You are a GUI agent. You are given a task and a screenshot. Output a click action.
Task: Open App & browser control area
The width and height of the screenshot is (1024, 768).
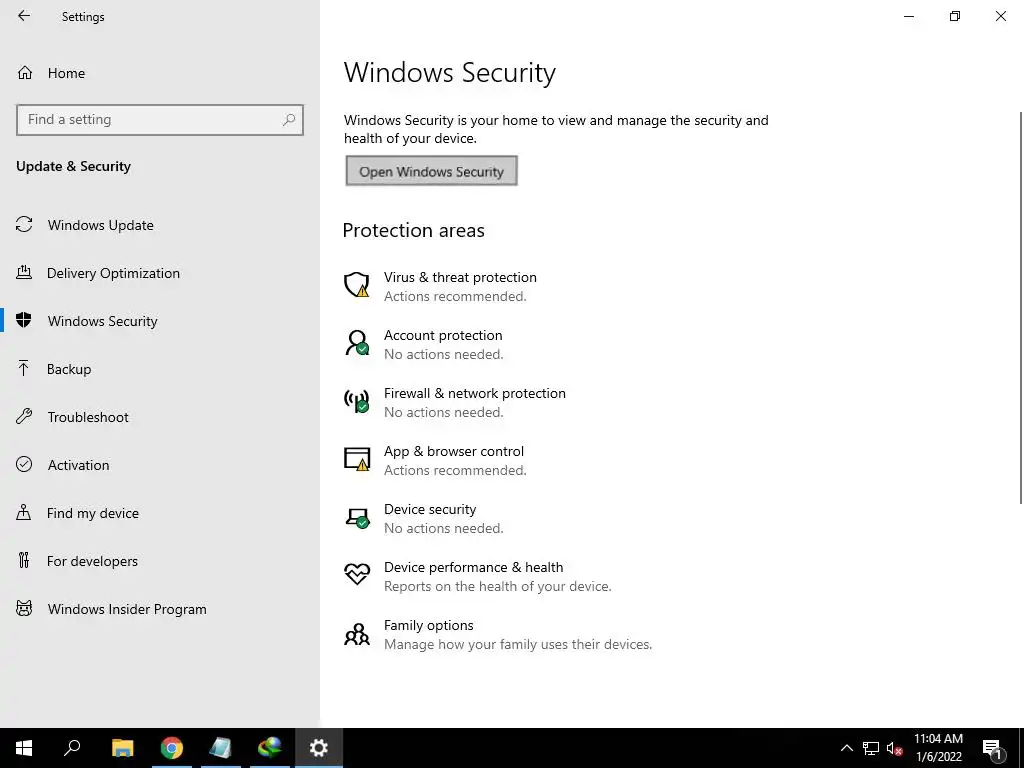454,451
